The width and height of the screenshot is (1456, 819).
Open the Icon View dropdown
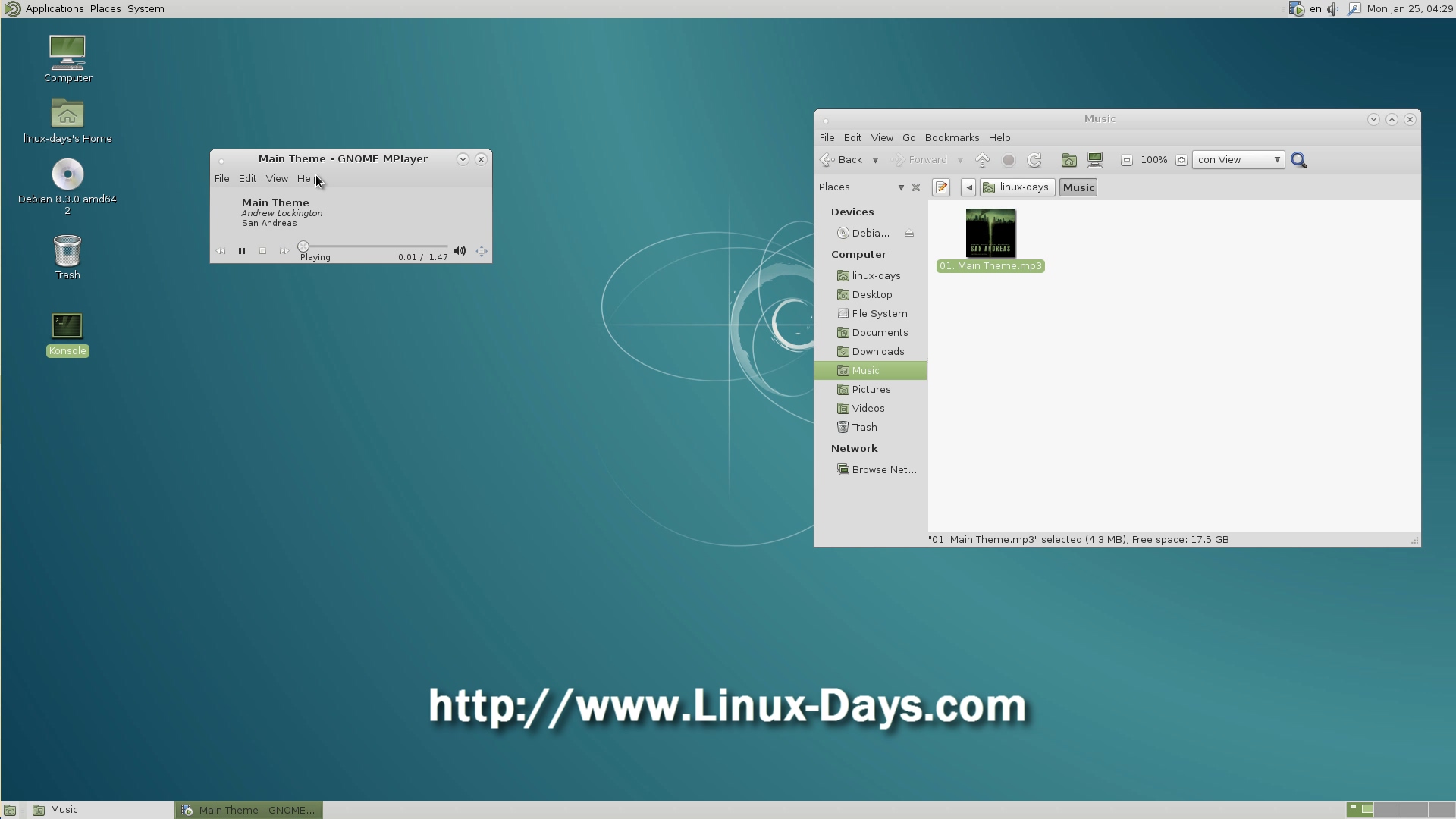click(x=1238, y=160)
